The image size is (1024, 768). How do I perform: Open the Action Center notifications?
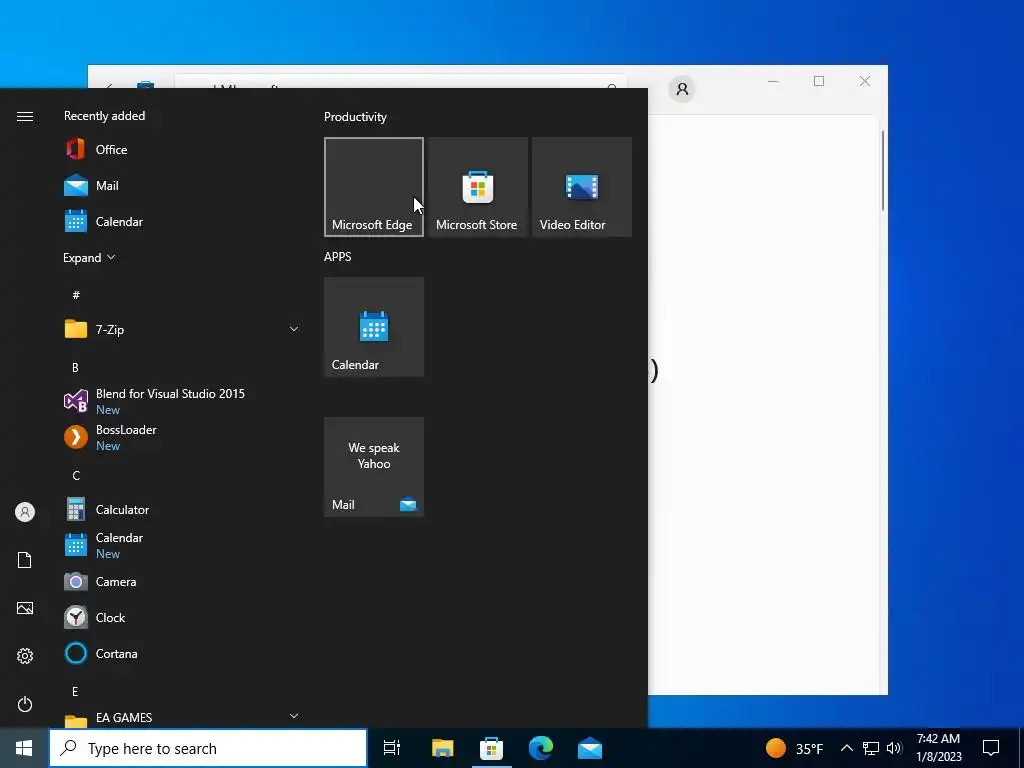[991, 748]
